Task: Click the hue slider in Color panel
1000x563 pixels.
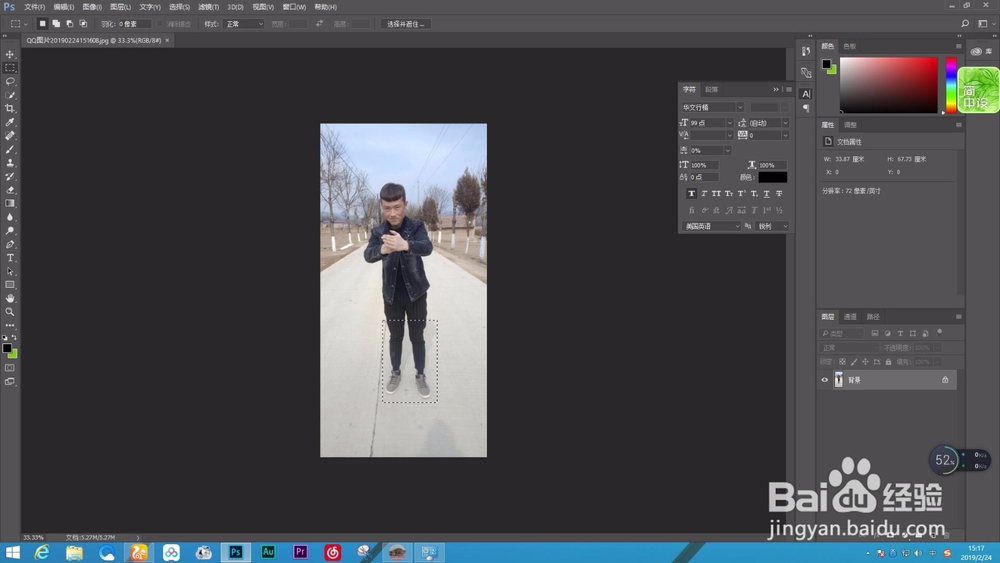Action: [x=951, y=85]
